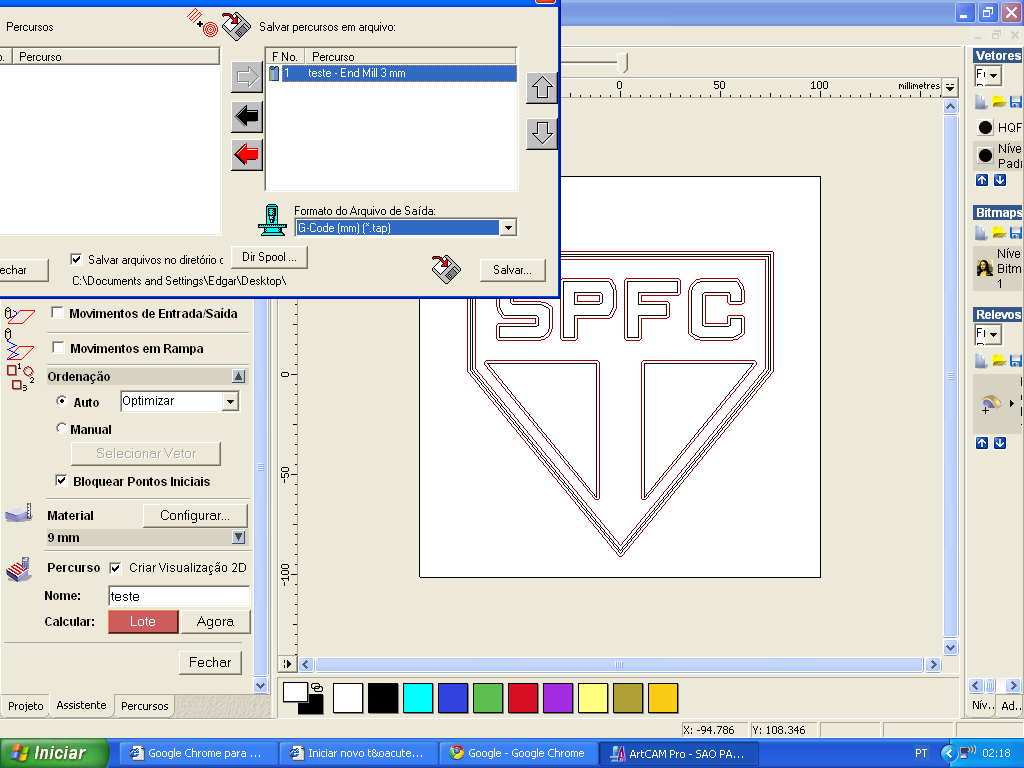Open material Configurar... button
The height and width of the screenshot is (768, 1024).
(195, 515)
